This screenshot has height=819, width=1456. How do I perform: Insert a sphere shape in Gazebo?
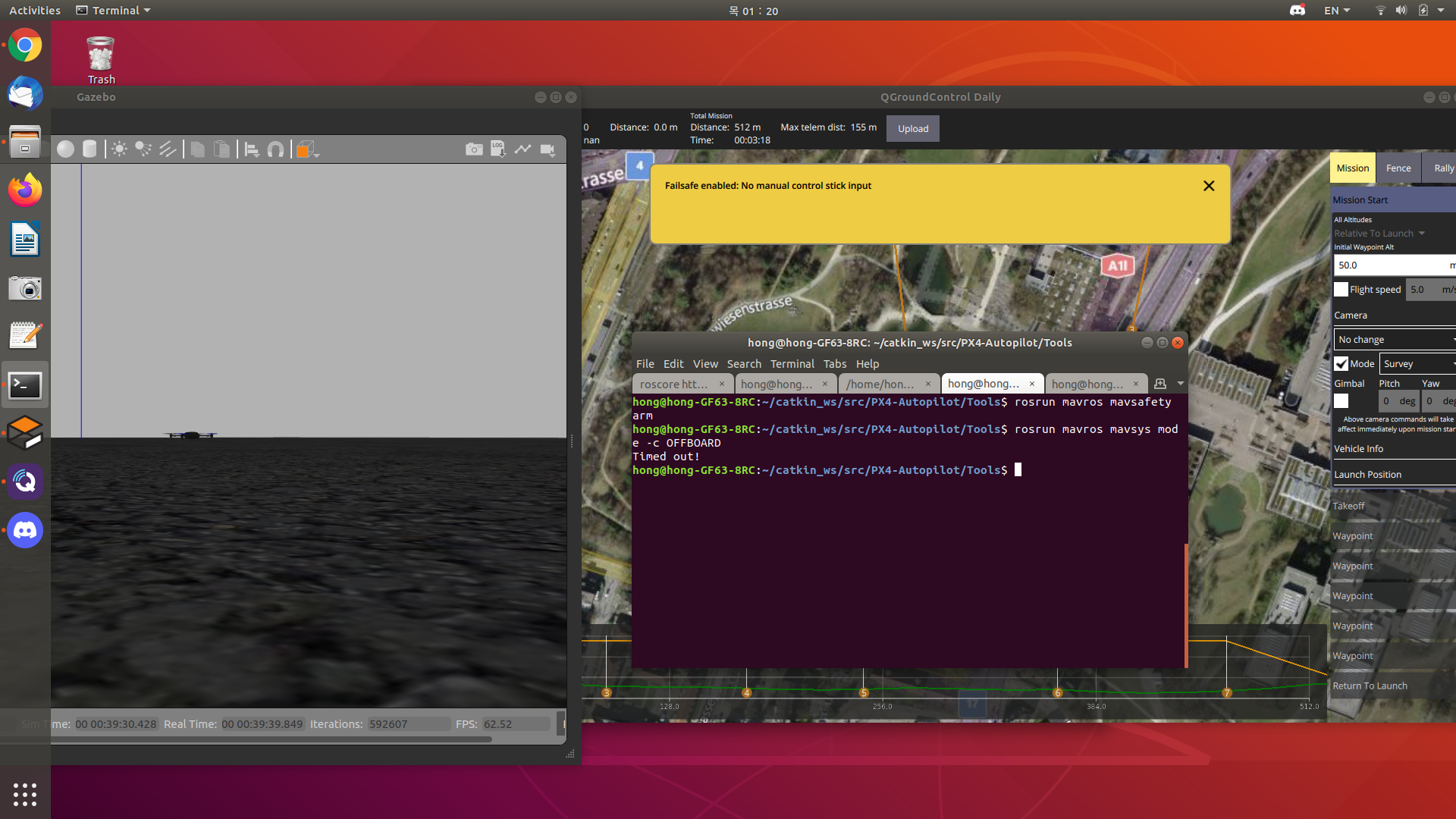66,149
